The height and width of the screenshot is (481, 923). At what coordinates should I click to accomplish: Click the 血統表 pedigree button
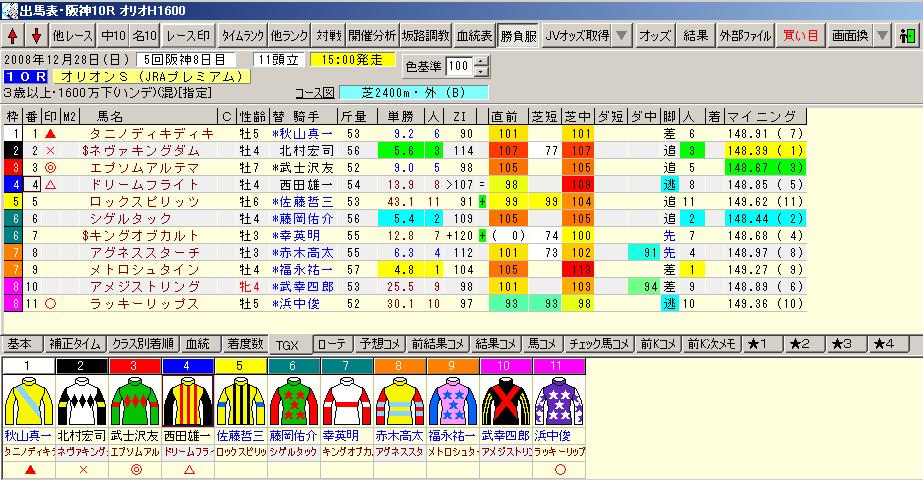point(474,36)
